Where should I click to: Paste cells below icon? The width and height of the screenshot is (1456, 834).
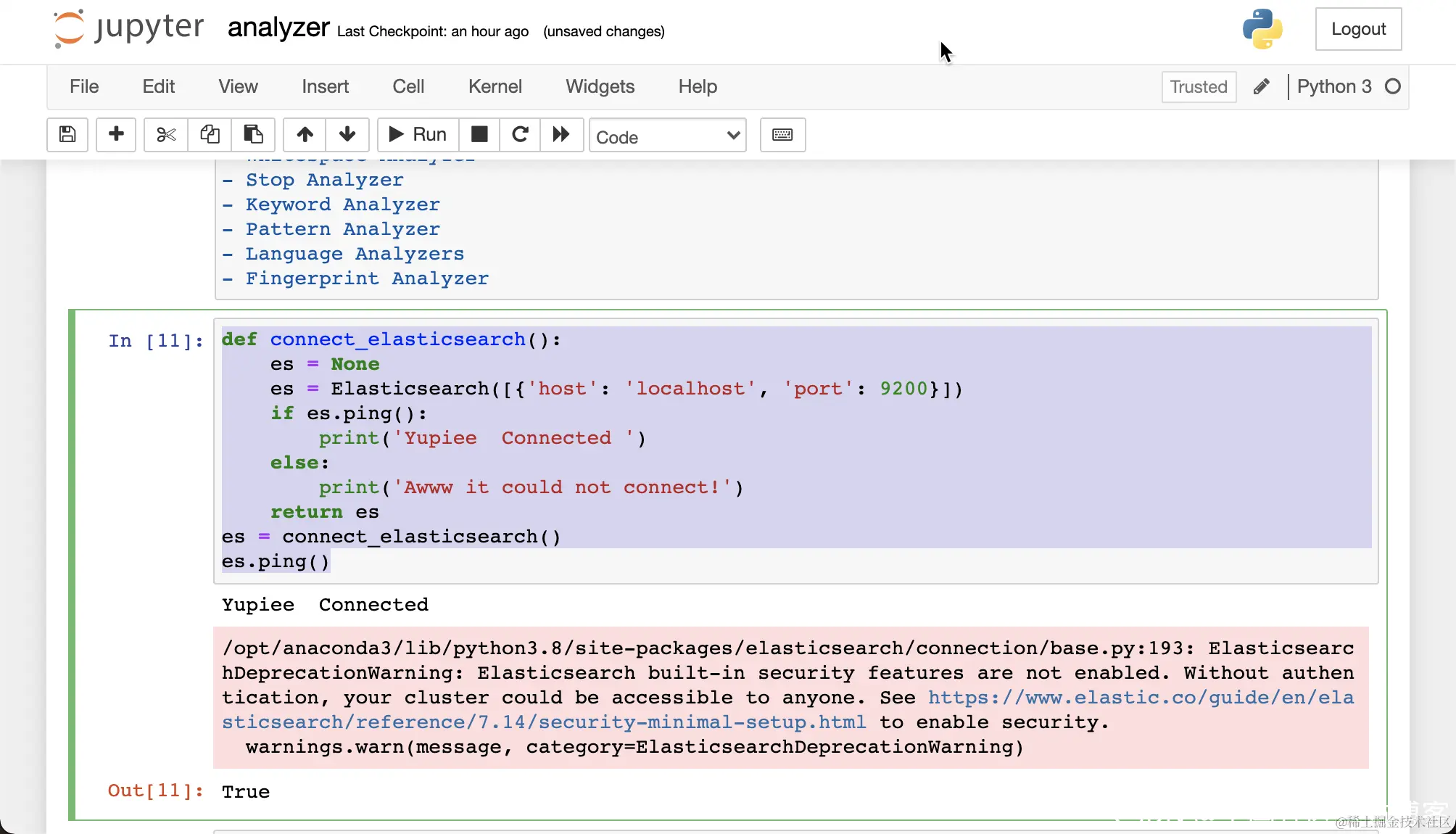click(253, 134)
